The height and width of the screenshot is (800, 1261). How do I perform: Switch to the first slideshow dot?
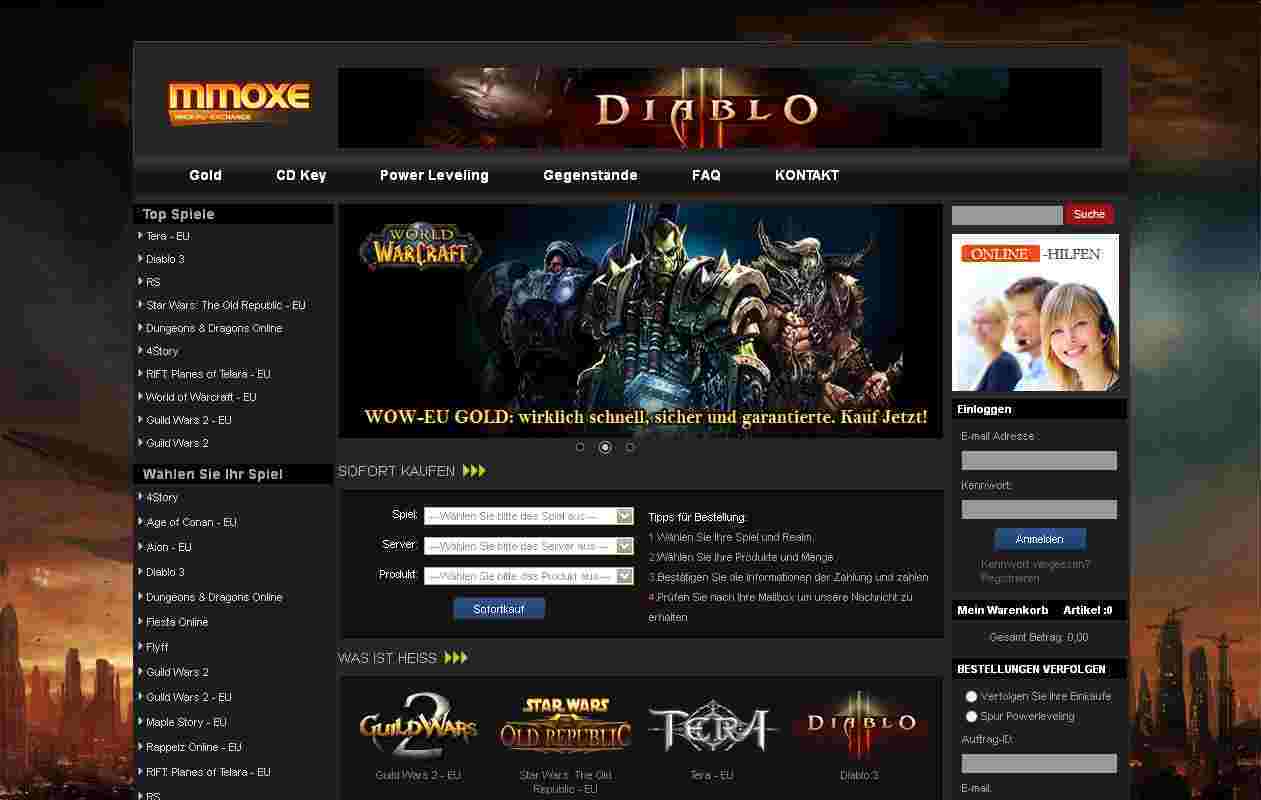tap(580, 447)
